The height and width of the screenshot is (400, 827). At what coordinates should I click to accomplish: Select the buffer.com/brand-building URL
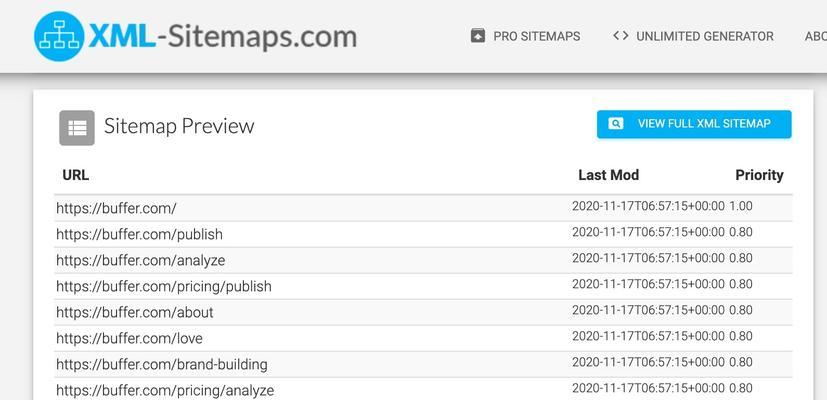(x=162, y=365)
